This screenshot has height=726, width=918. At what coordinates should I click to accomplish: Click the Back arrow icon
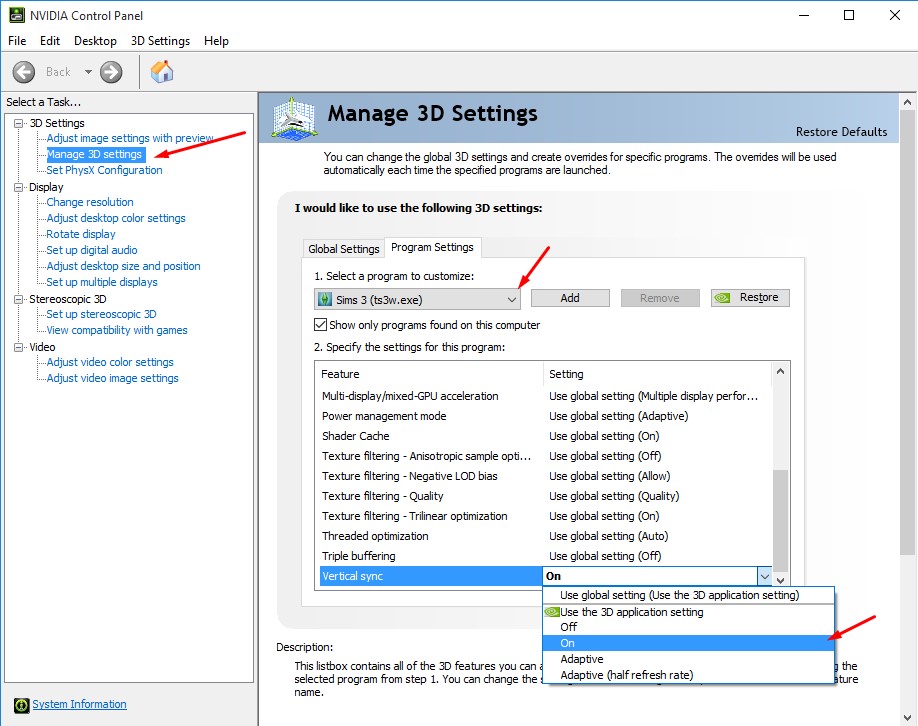(24, 72)
